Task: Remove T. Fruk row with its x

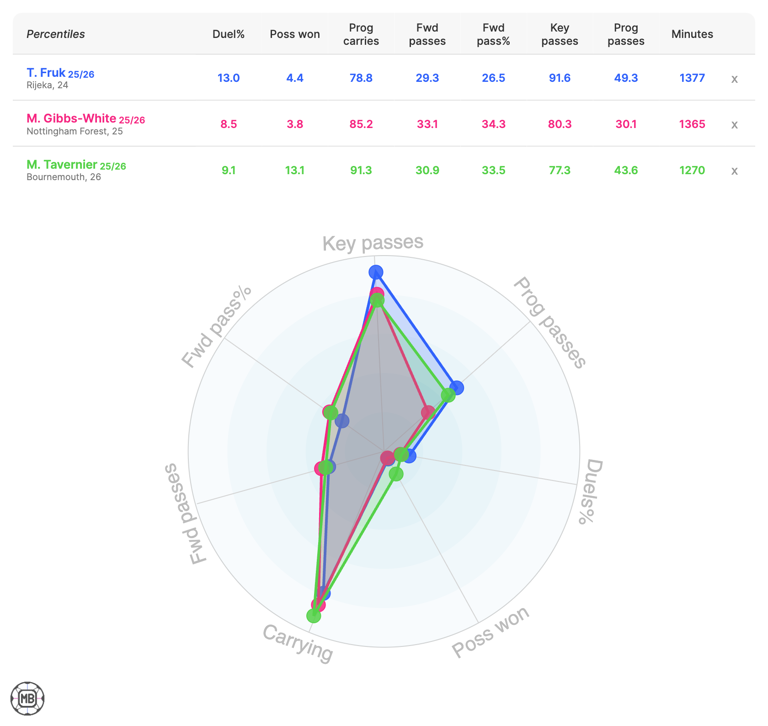Action: pyautogui.click(x=734, y=79)
